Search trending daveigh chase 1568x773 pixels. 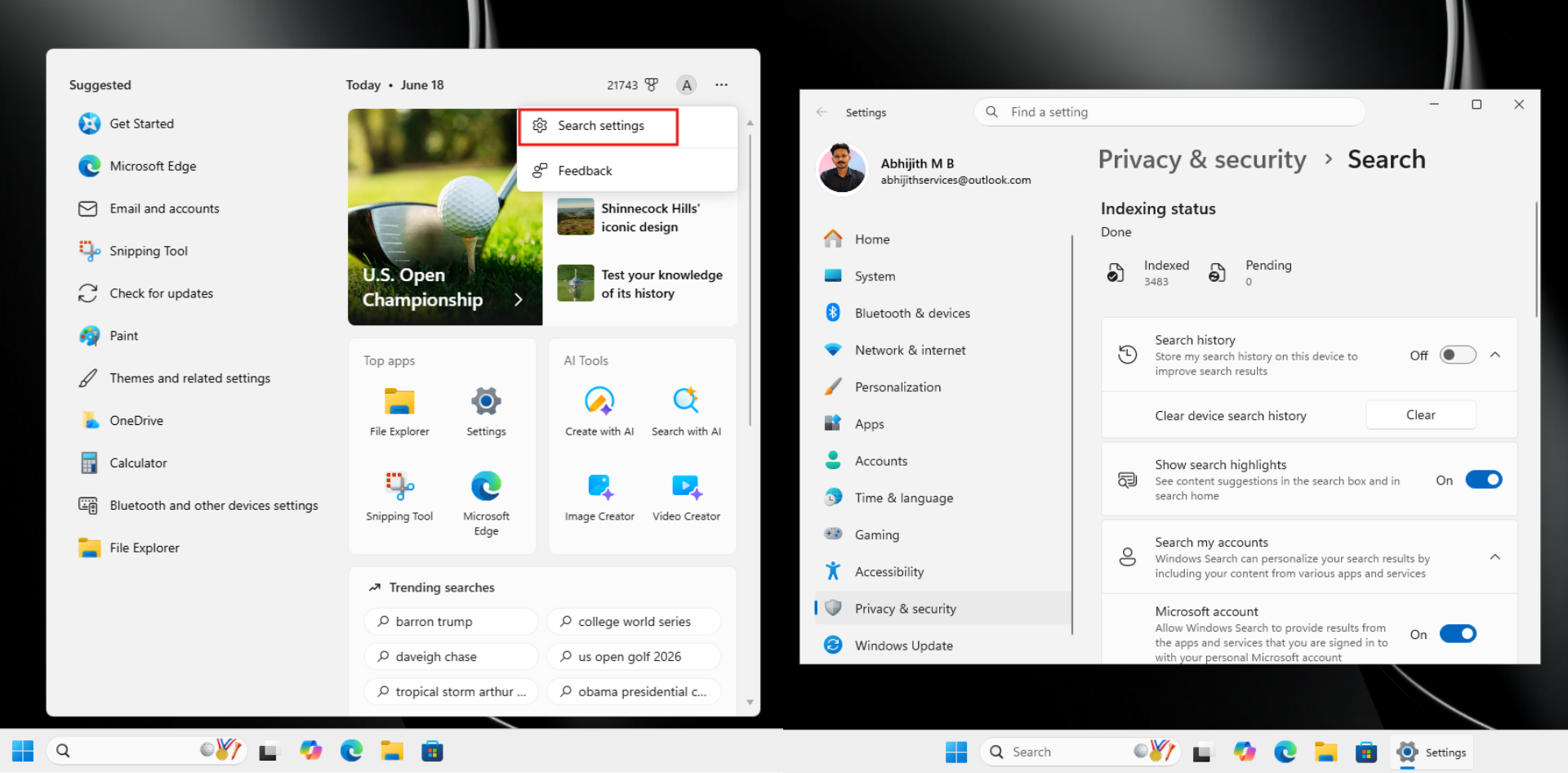point(451,657)
